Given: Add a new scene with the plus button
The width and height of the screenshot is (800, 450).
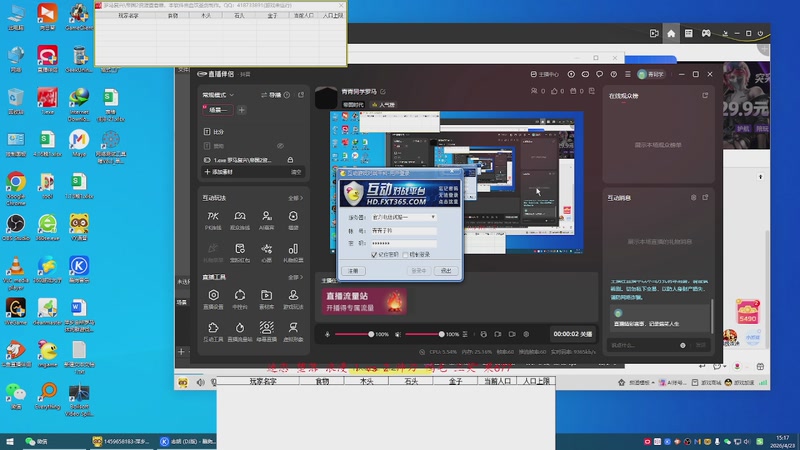Looking at the screenshot, I should [x=242, y=110].
